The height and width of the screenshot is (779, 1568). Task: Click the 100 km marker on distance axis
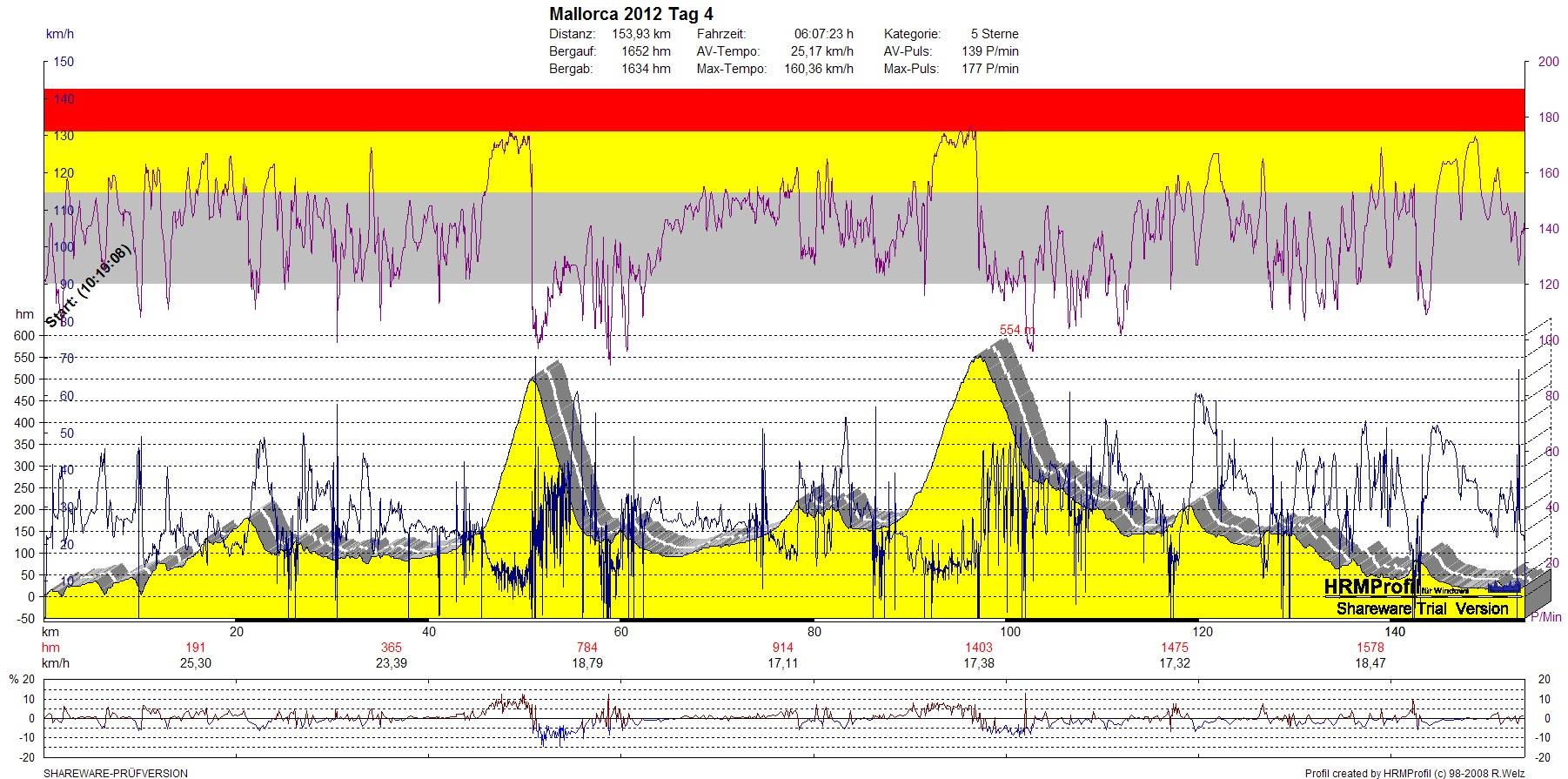(1010, 632)
